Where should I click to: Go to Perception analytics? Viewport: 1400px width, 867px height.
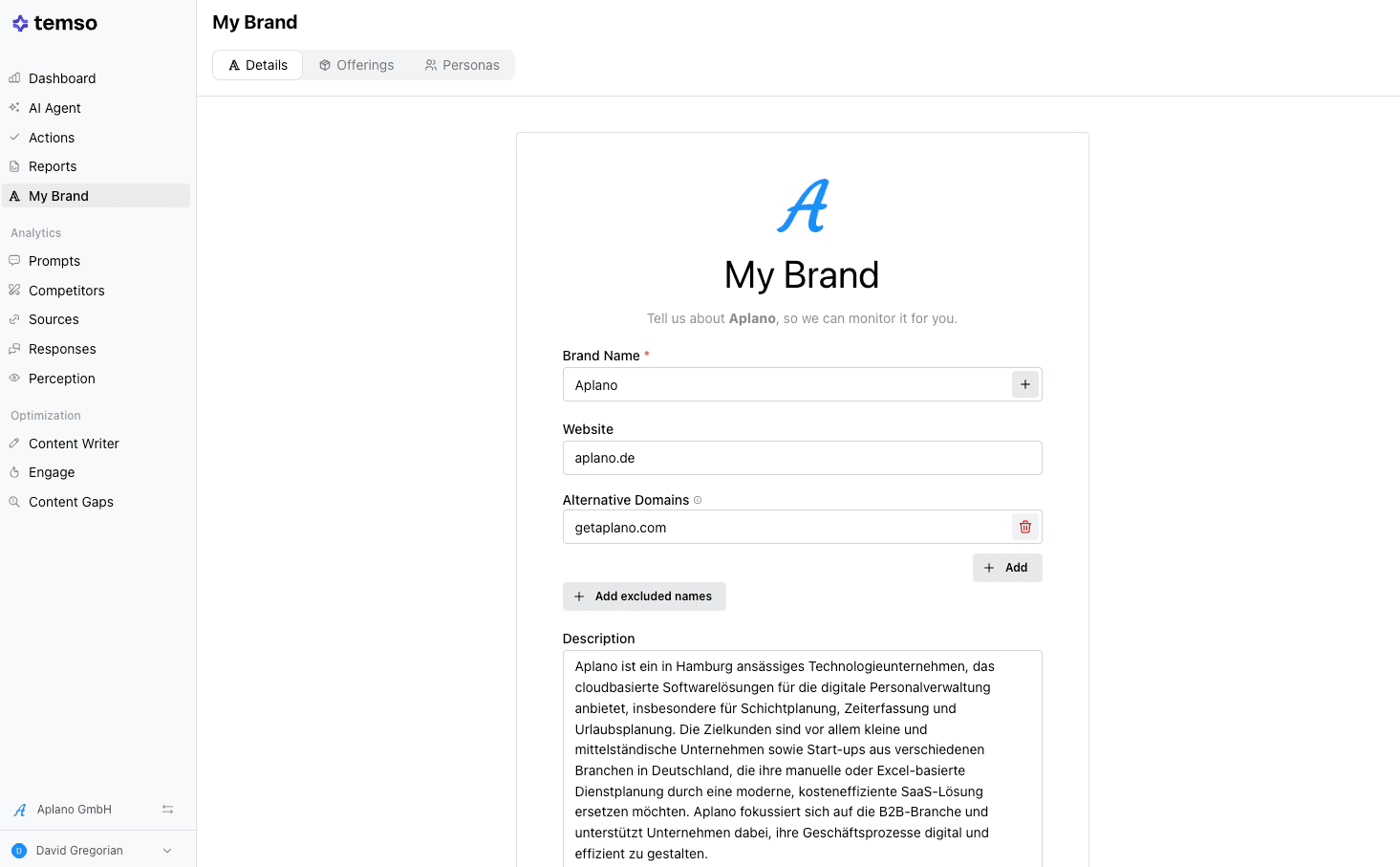[x=62, y=379]
